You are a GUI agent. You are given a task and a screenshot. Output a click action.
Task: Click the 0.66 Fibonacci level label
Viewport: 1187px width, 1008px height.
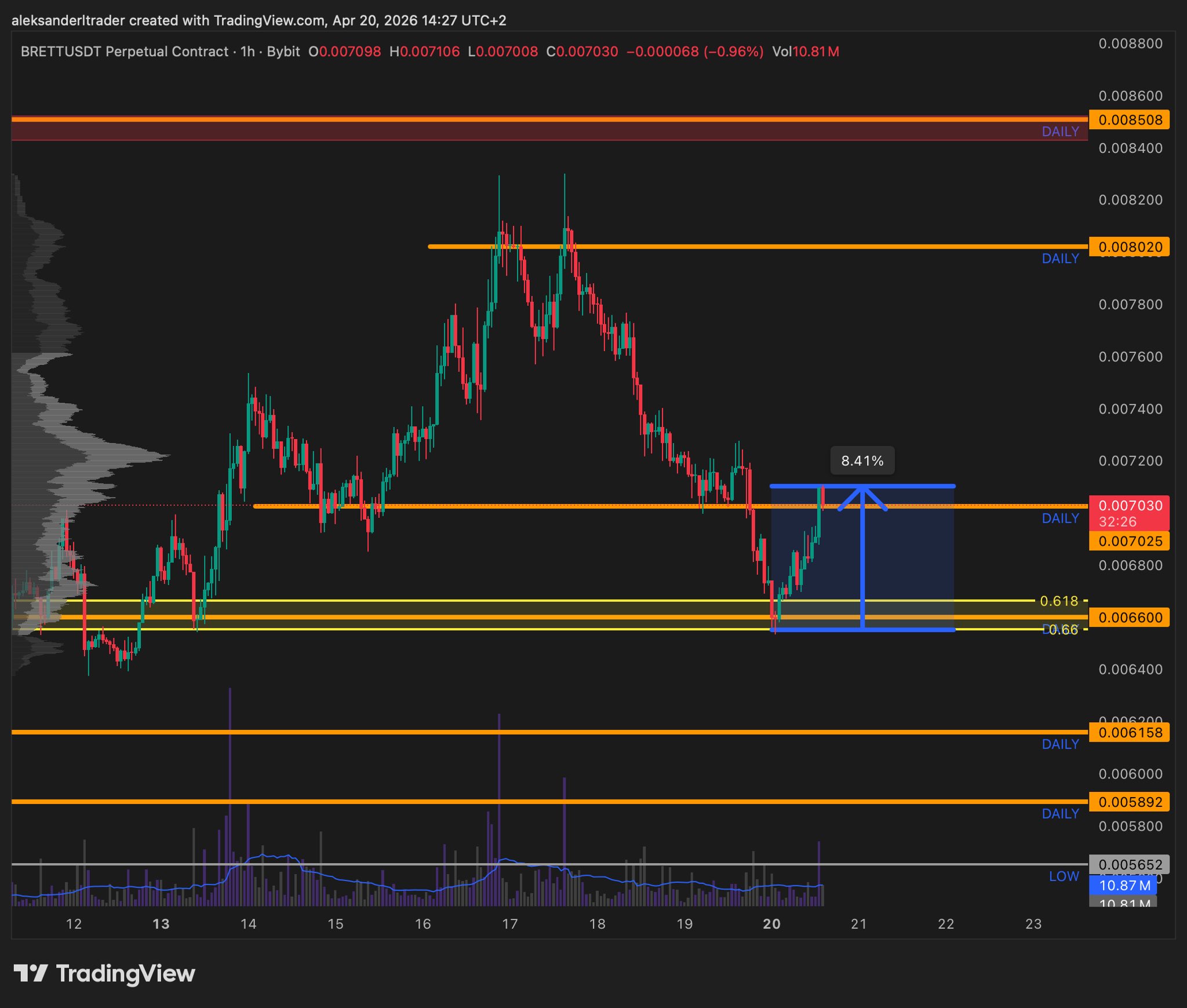(1064, 630)
